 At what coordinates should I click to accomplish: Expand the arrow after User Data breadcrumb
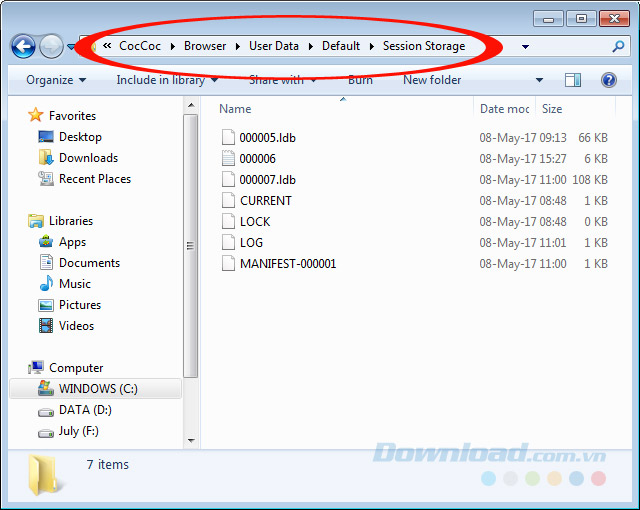[x=311, y=47]
